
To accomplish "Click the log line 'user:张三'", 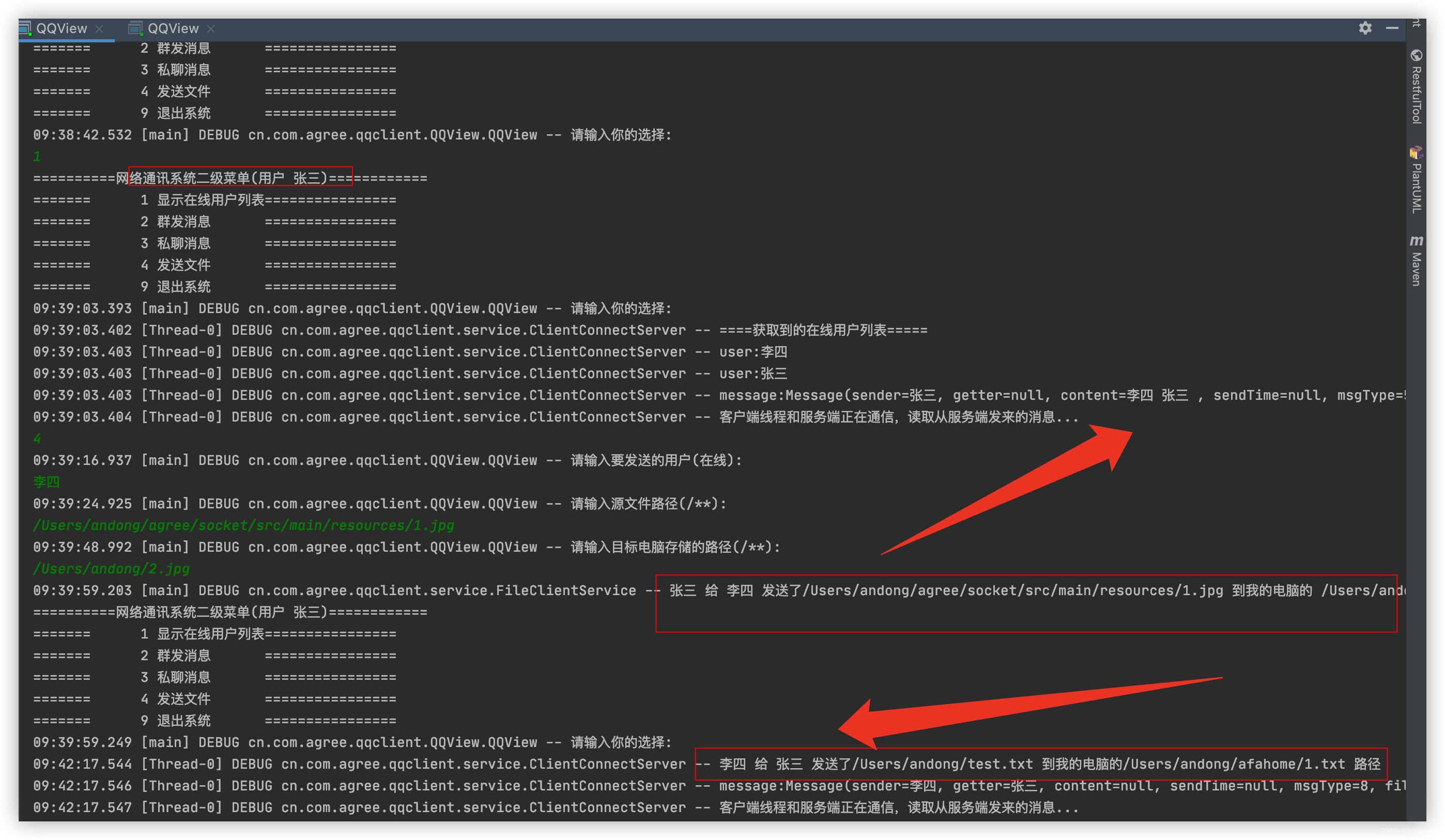I will pos(410,374).
